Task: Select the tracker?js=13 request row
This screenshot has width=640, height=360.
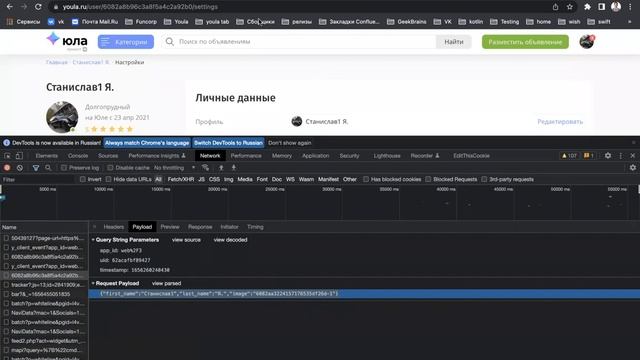Action: coord(44,285)
